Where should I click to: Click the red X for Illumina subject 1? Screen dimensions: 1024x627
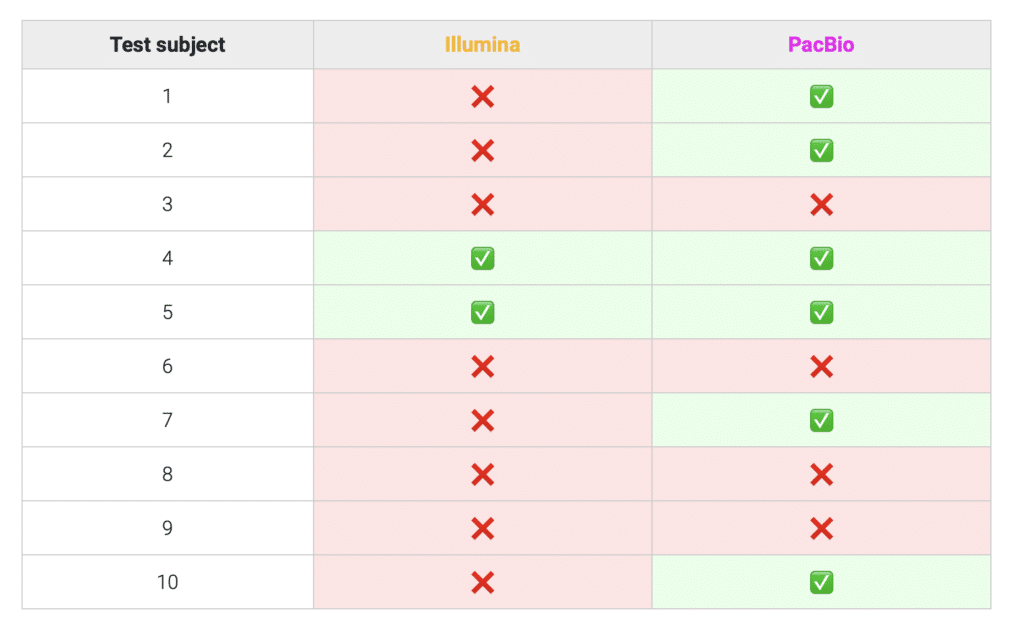(x=483, y=97)
